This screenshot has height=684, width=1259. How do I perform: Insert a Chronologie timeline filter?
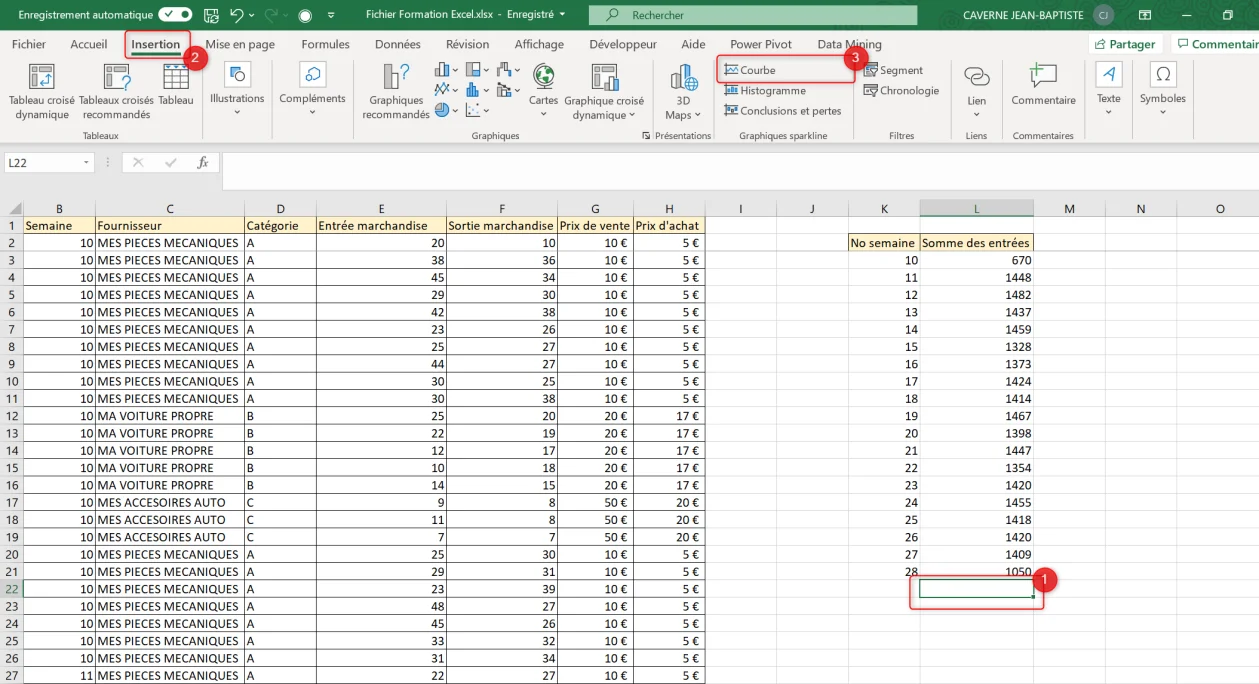[902, 90]
